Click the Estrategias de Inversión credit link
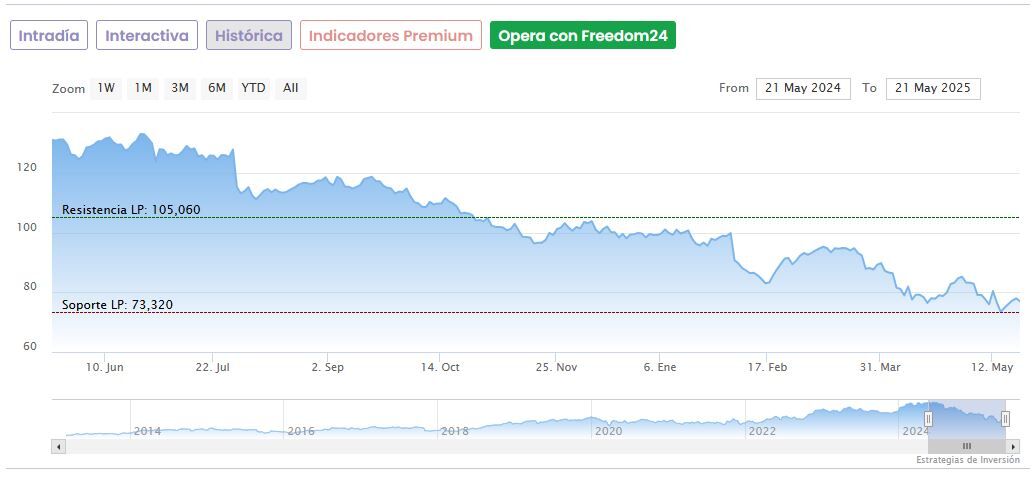 (967, 460)
